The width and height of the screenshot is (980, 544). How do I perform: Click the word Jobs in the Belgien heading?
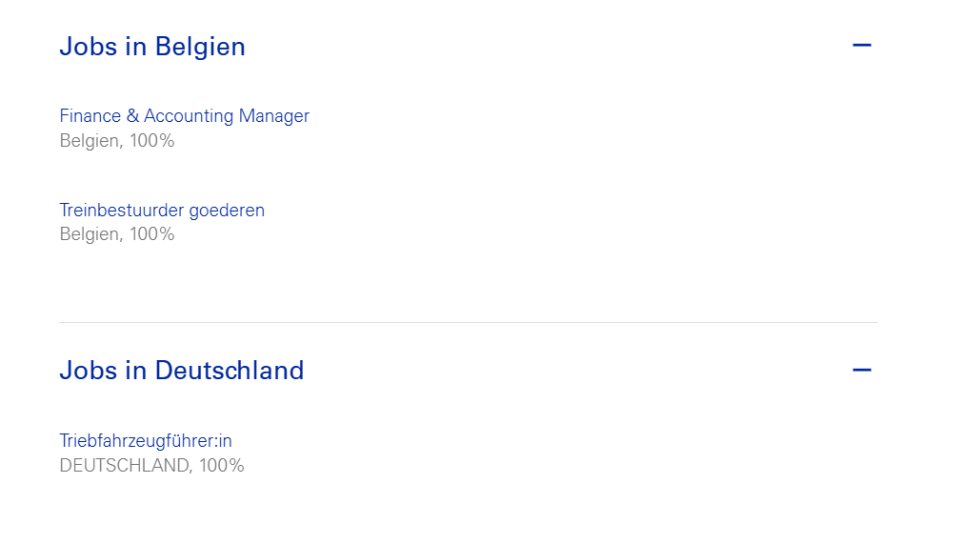88,47
